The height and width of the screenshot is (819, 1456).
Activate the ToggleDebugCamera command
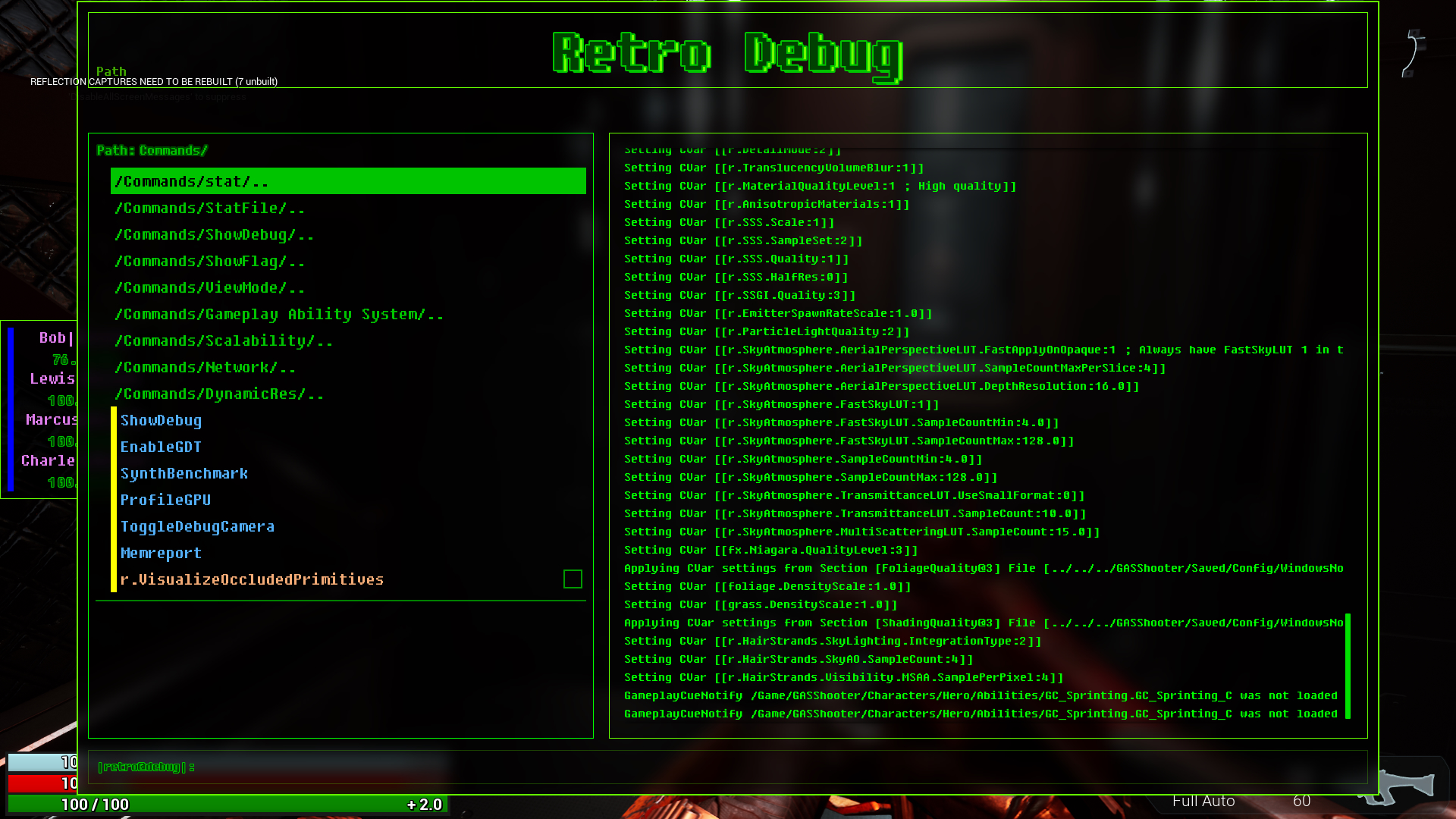(197, 526)
